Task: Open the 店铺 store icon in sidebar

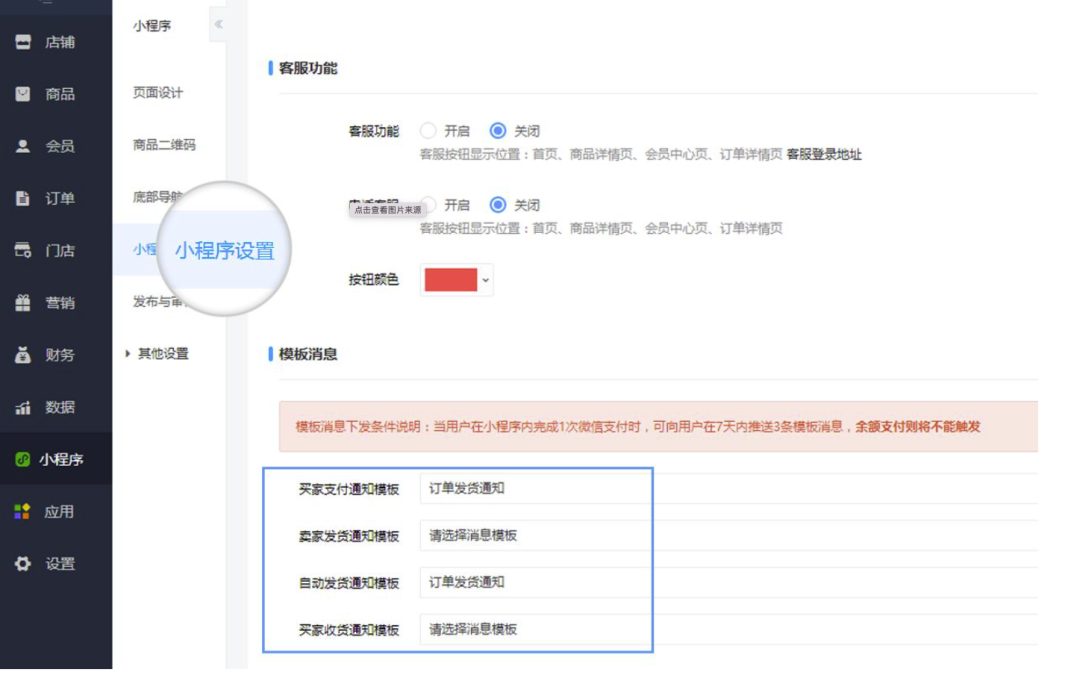Action: pyautogui.click(x=23, y=42)
